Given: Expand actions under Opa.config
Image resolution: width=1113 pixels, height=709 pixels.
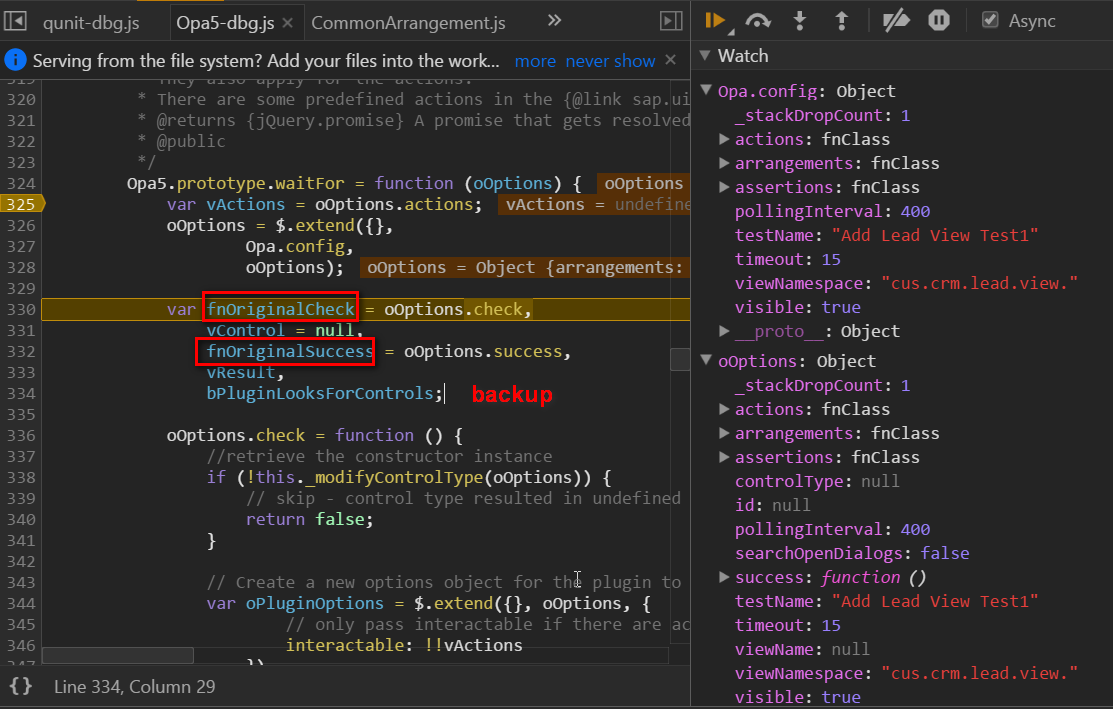Looking at the screenshot, I should coord(724,139).
